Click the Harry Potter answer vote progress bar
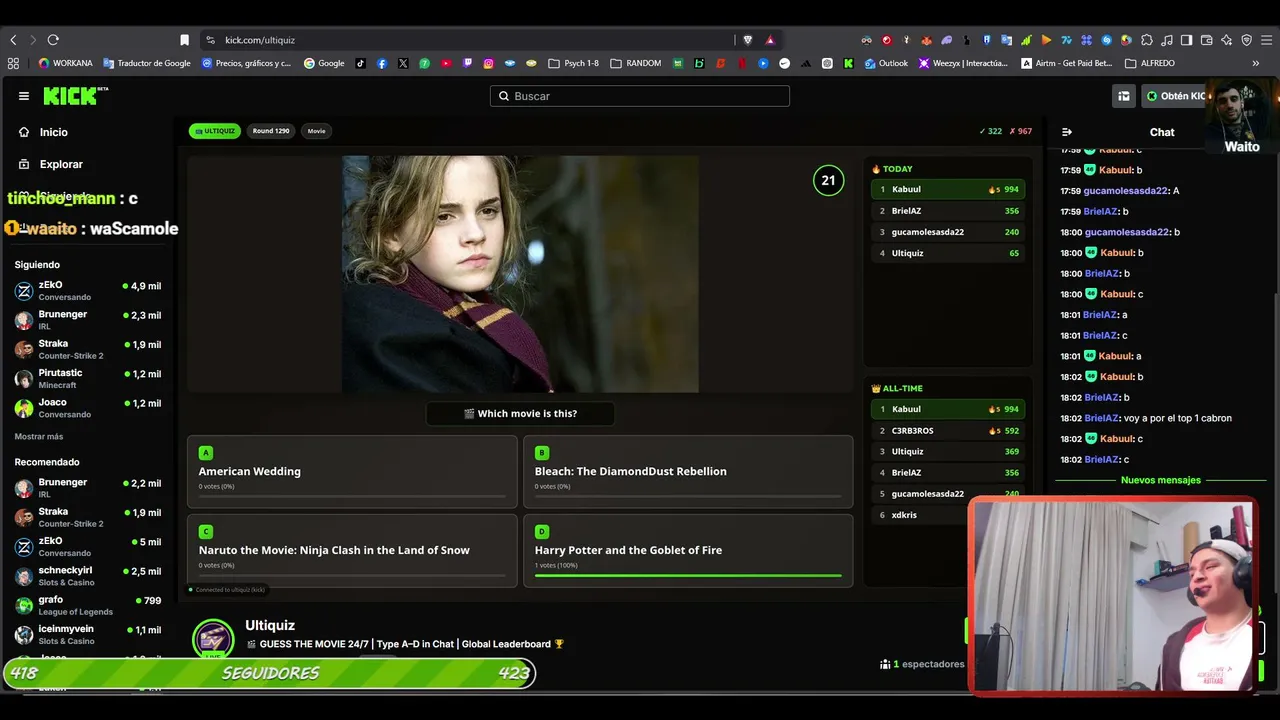Viewport: 1280px width, 720px height. pos(688,575)
